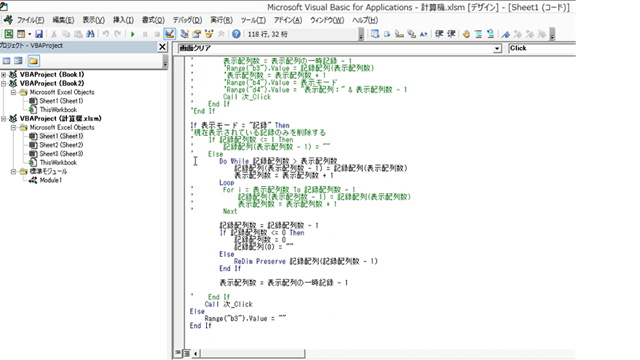The height and width of the screenshot is (360, 640).
Task: Click the horizontal scrollbar under the code
Action: pos(252,353)
